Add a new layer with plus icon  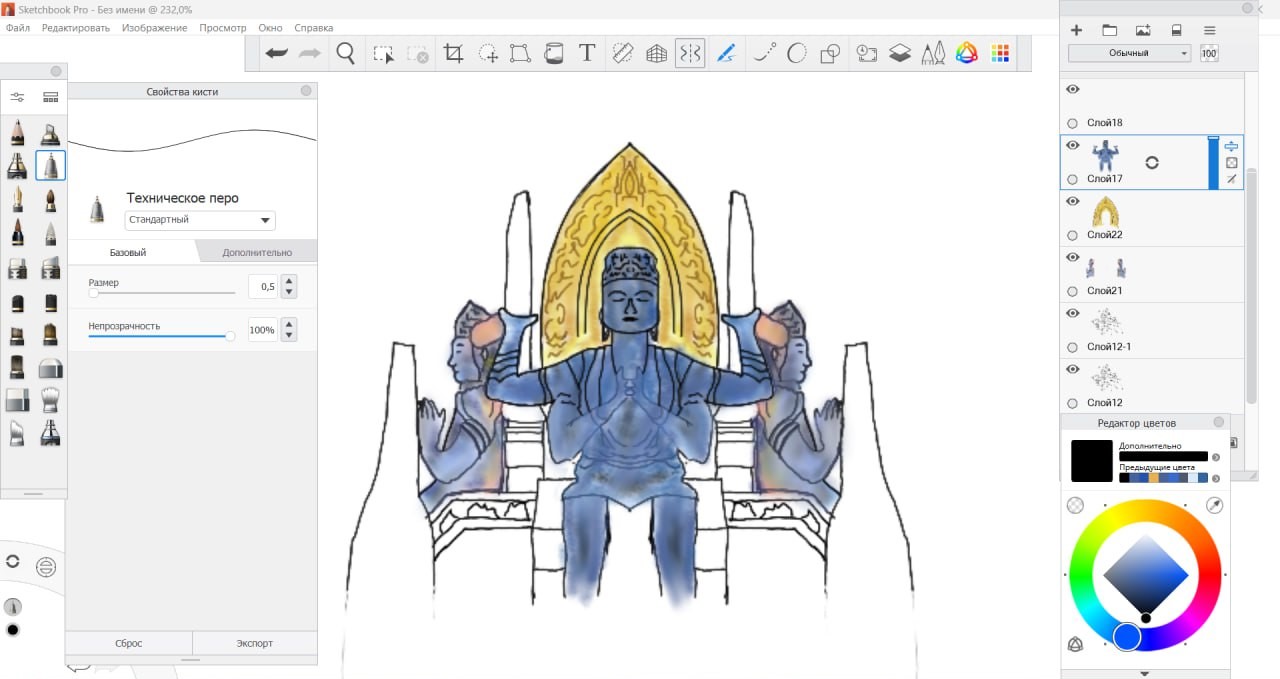pyautogui.click(x=1077, y=30)
